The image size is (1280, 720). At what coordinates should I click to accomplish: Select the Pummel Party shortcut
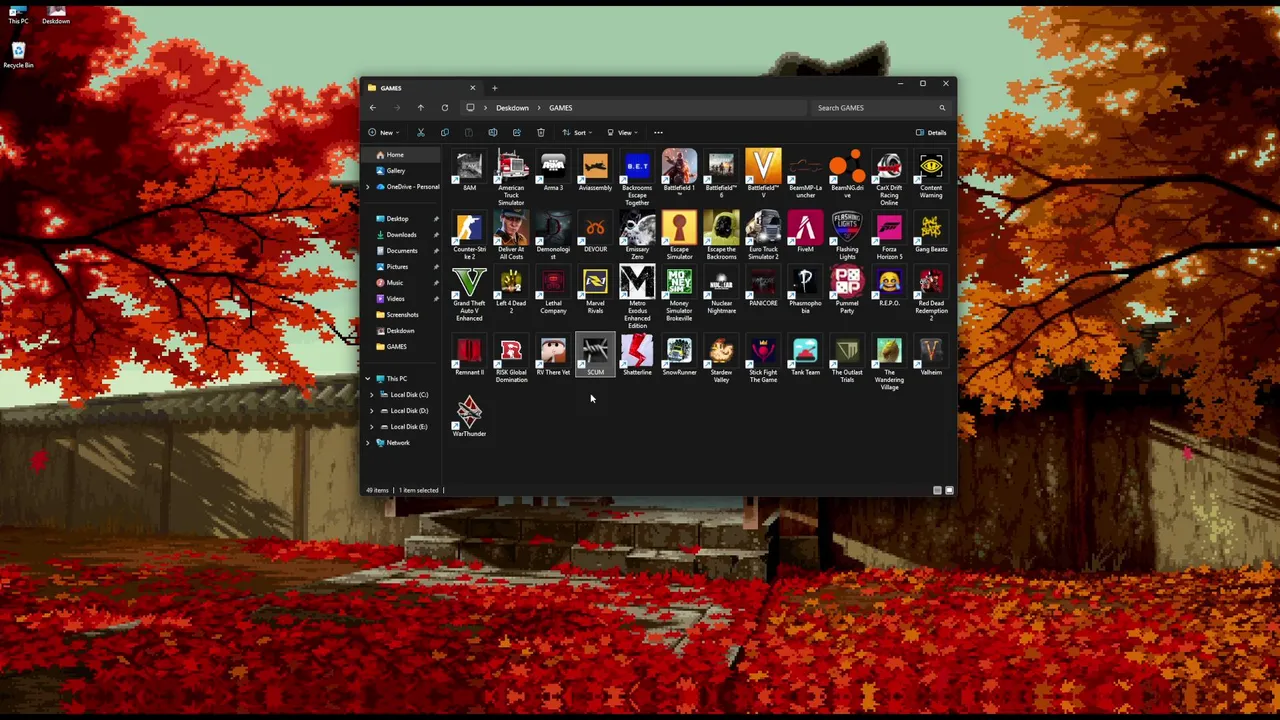pyautogui.click(x=847, y=290)
